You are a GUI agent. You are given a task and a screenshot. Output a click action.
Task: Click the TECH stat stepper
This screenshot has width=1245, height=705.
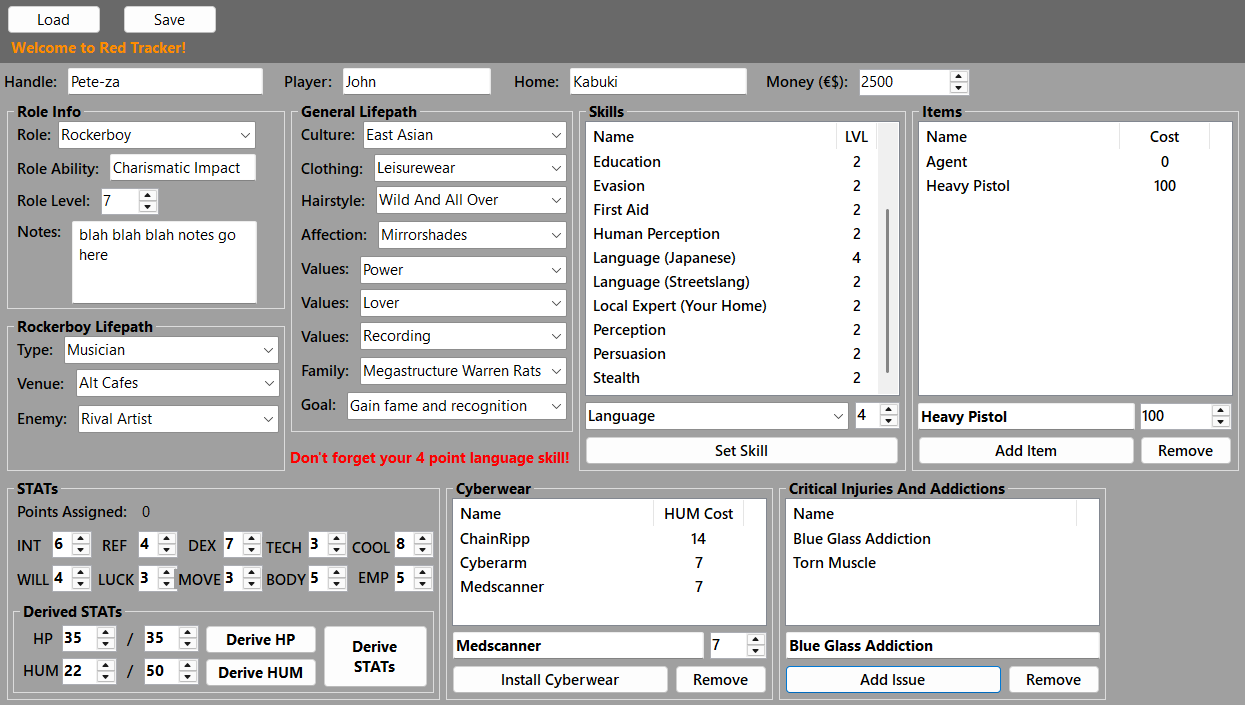point(328,545)
